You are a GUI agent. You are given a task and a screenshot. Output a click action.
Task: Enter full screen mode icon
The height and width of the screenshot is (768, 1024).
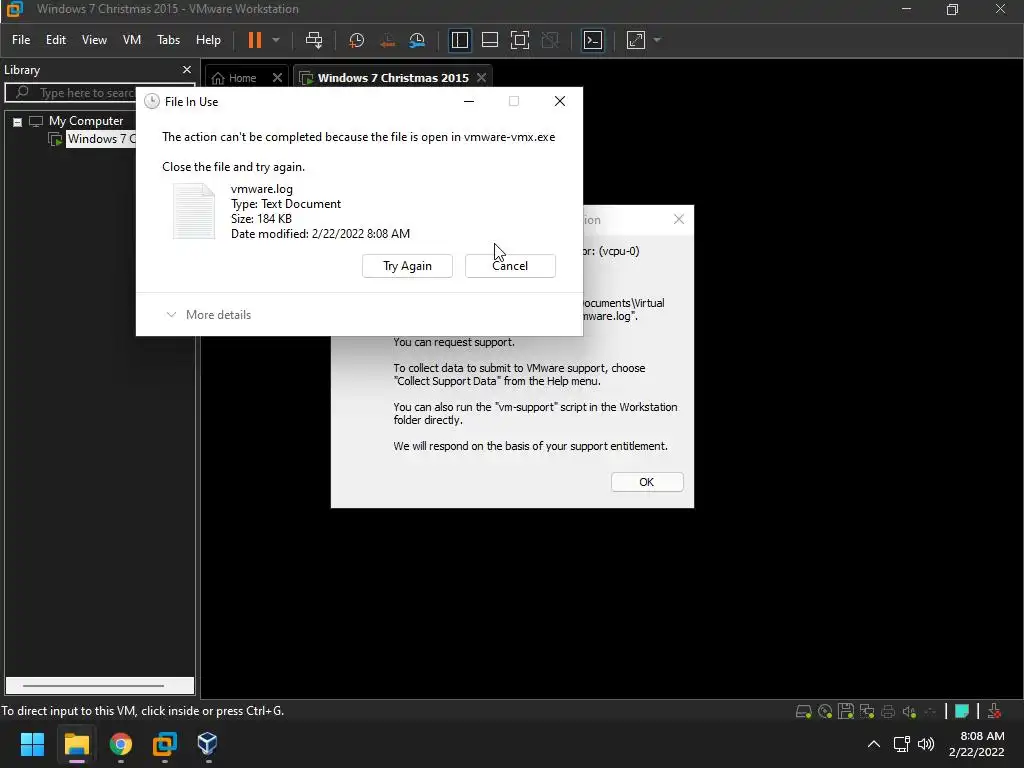pyautogui.click(x=520, y=40)
